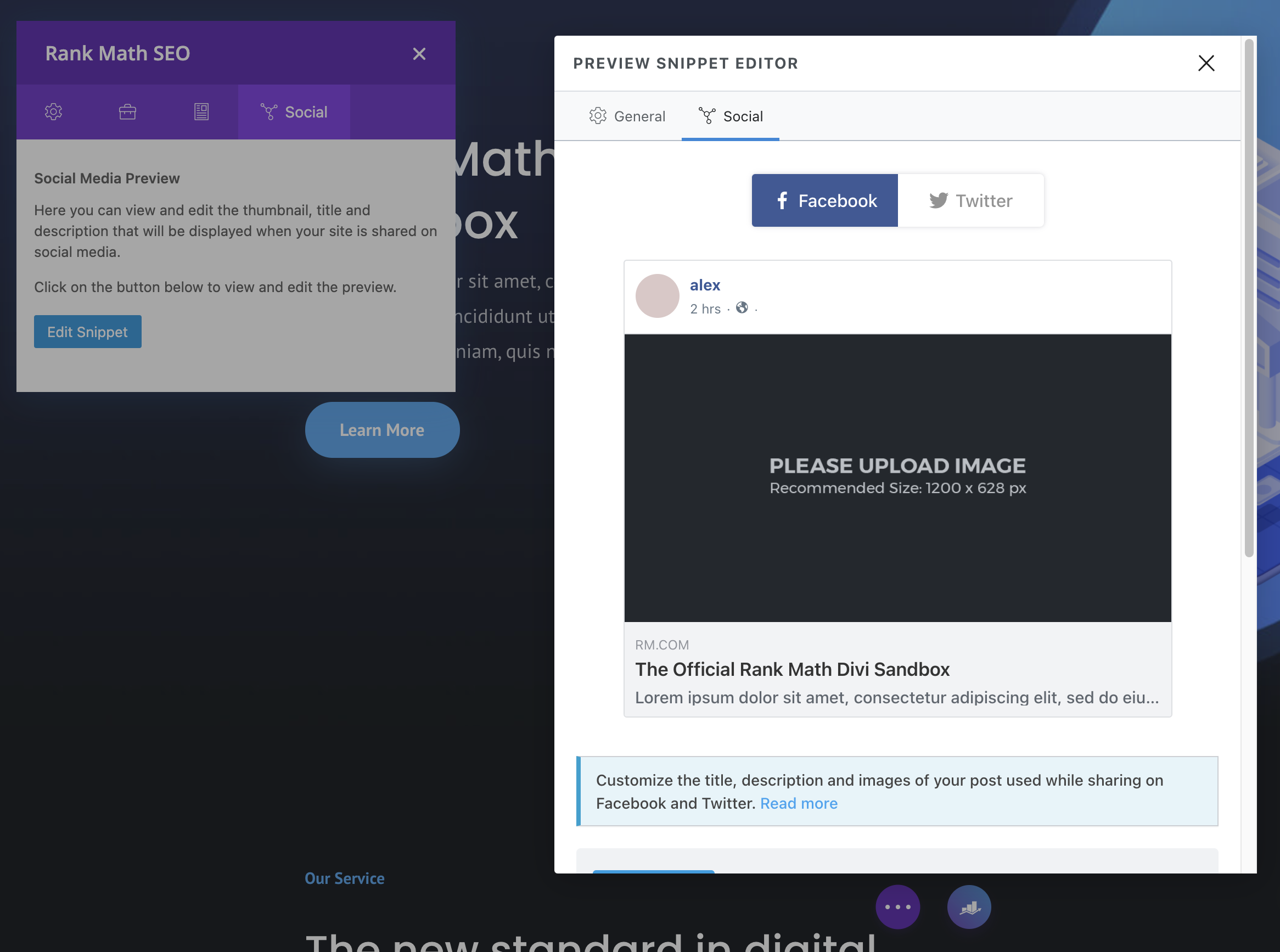Screen dimensions: 1280x952
Task: Click the Facebook social preview icon
Action: click(x=783, y=200)
